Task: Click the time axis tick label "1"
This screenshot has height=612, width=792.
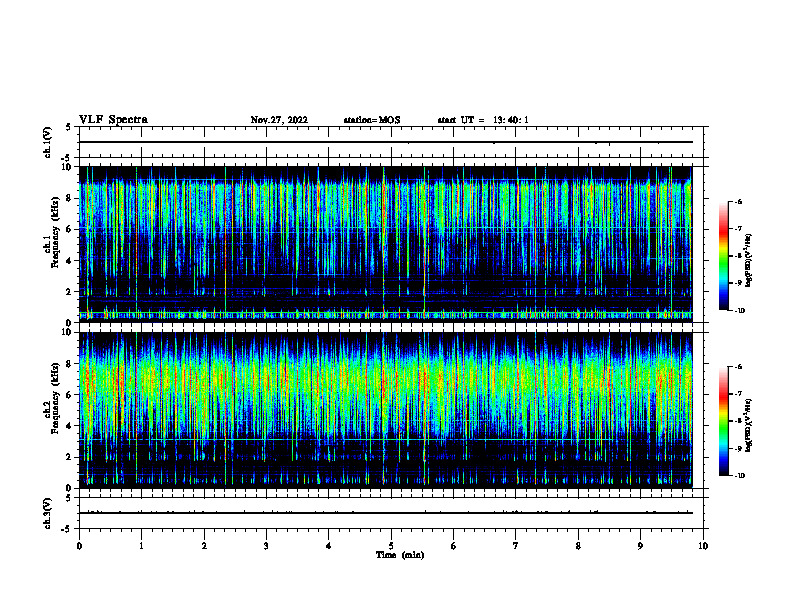Action: tap(142, 546)
